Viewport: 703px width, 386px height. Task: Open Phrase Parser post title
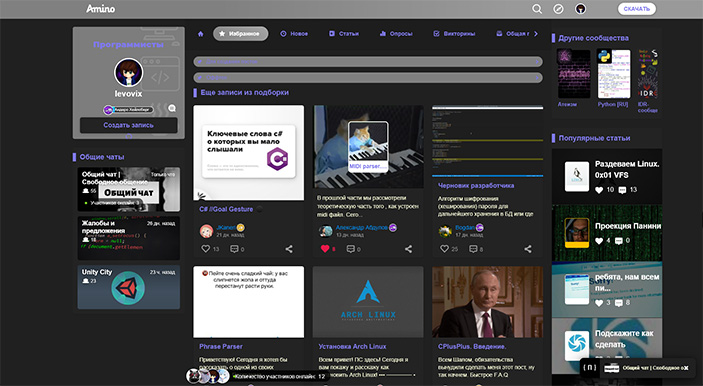tap(221, 347)
